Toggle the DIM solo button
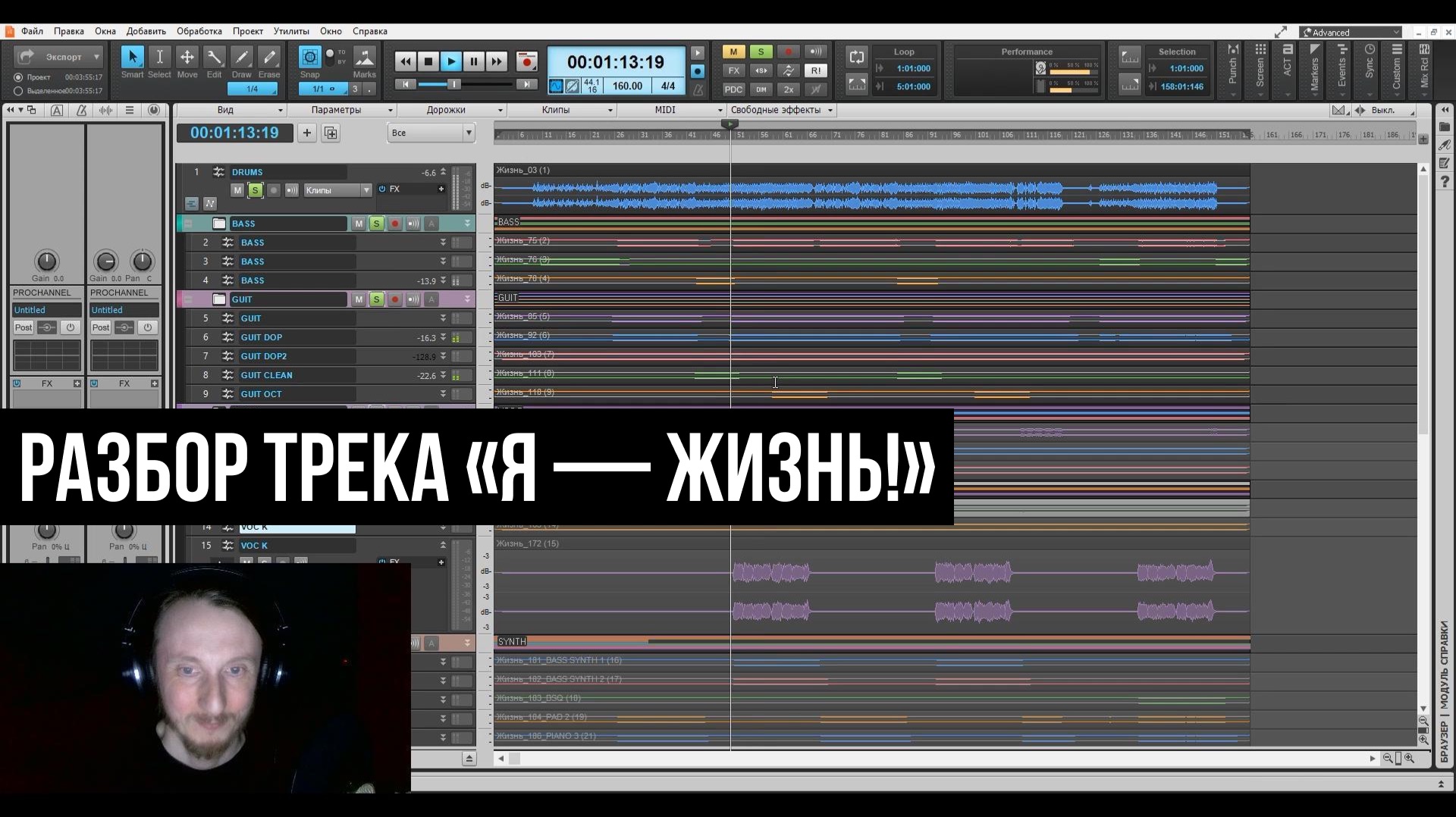Image resolution: width=1456 pixels, height=817 pixels. coord(761,89)
